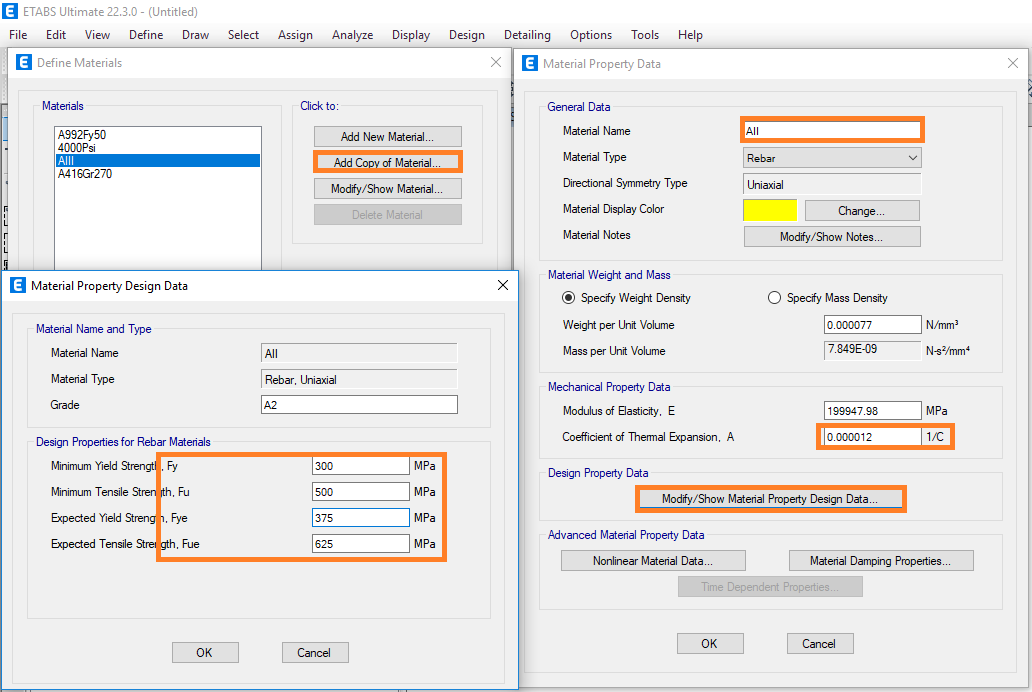Click the Grade field showing A2
The image size is (1032, 692).
pyautogui.click(x=359, y=405)
